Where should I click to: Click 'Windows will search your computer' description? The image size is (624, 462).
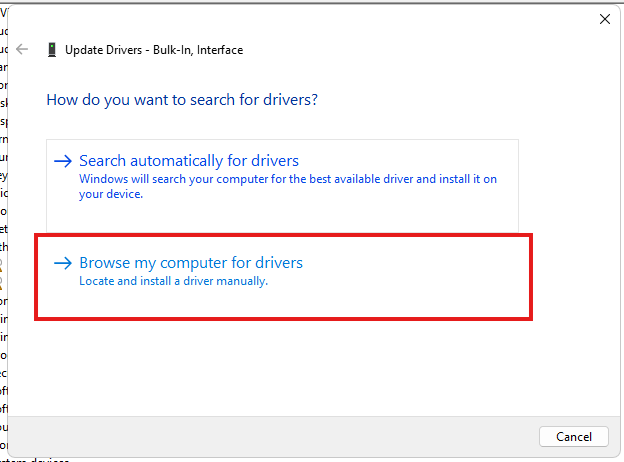(x=288, y=186)
